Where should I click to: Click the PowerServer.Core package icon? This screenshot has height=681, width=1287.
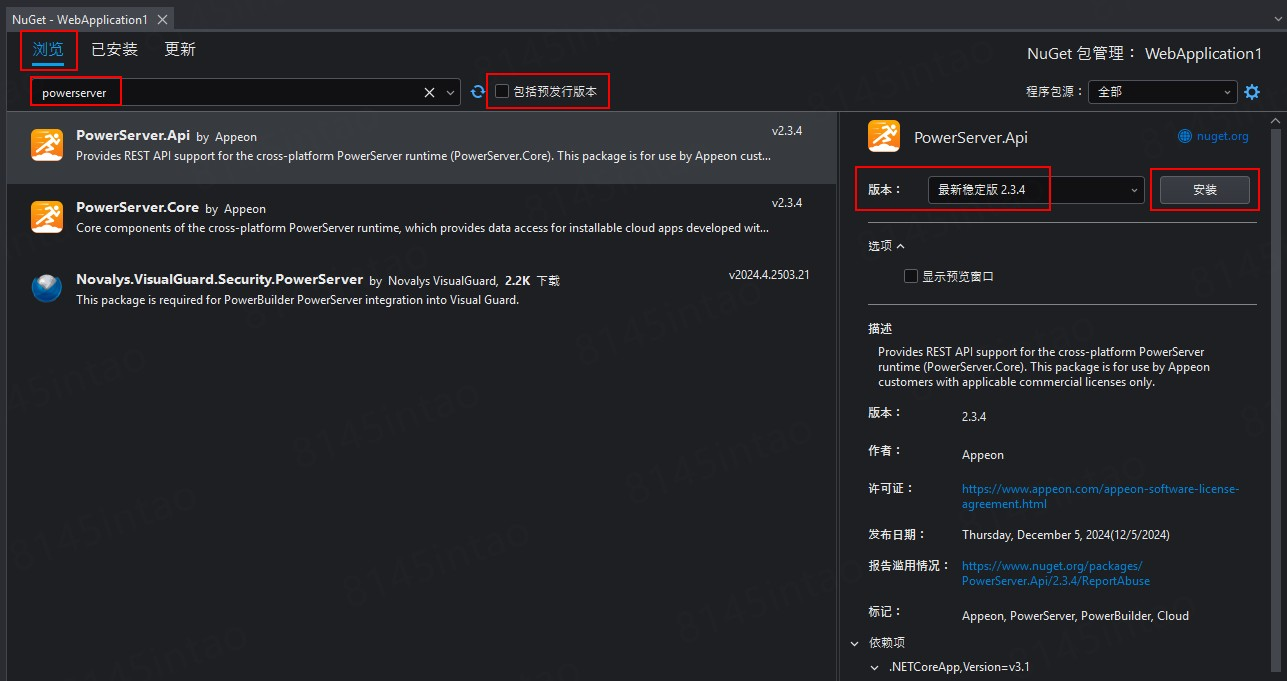click(47, 217)
